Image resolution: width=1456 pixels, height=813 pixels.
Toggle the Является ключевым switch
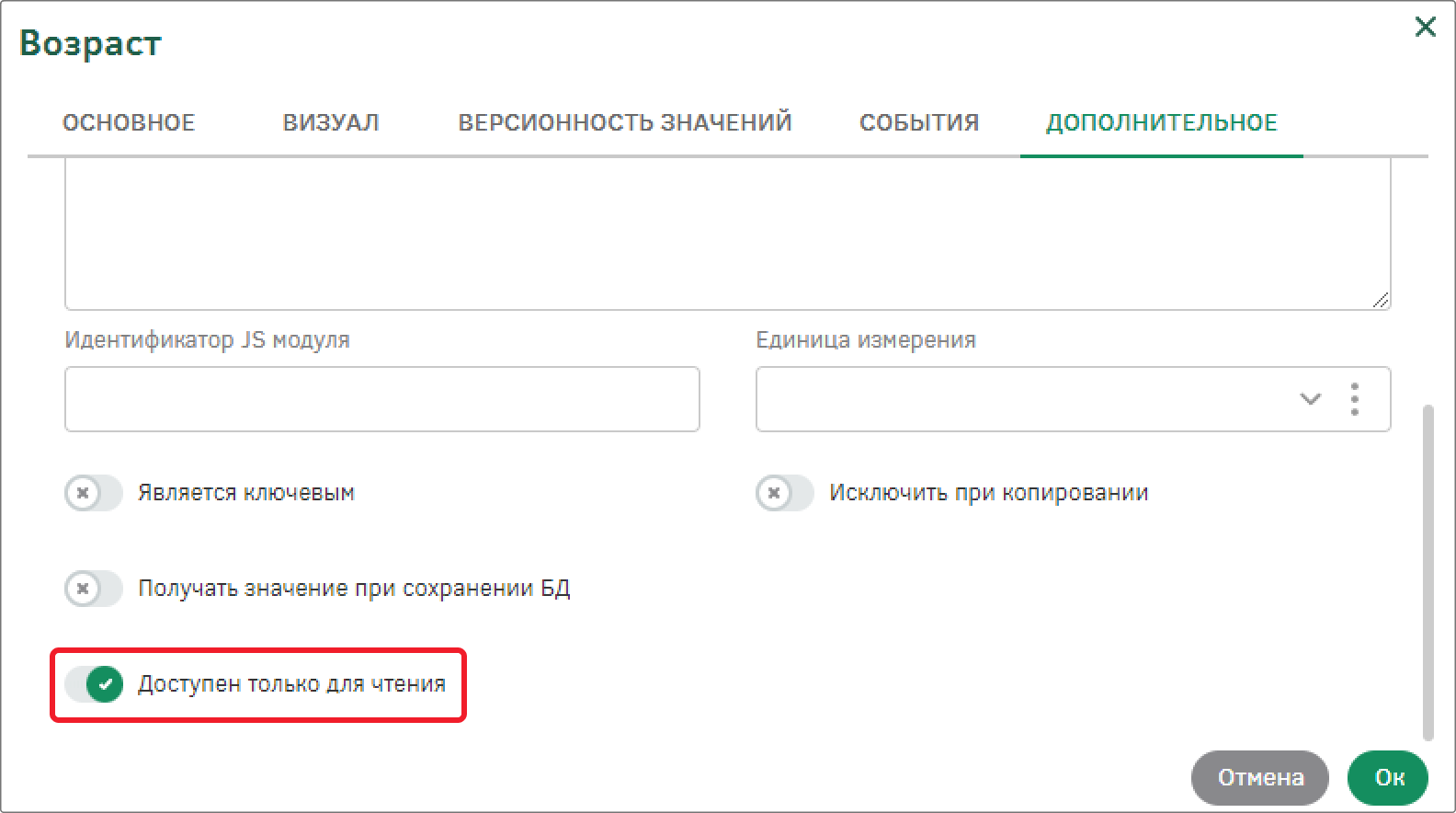[x=94, y=493]
